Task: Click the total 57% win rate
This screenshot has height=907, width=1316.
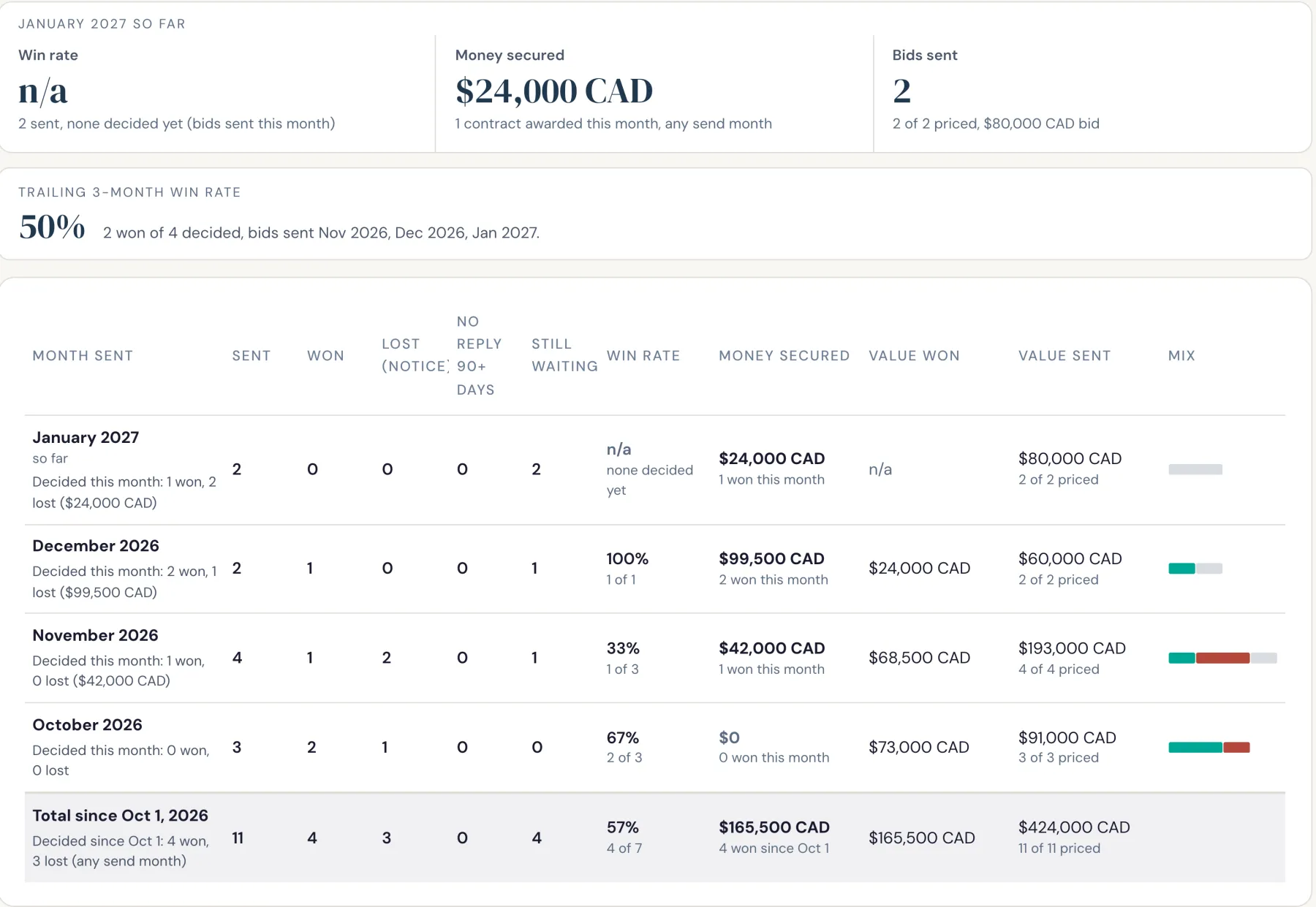Action: click(x=623, y=827)
